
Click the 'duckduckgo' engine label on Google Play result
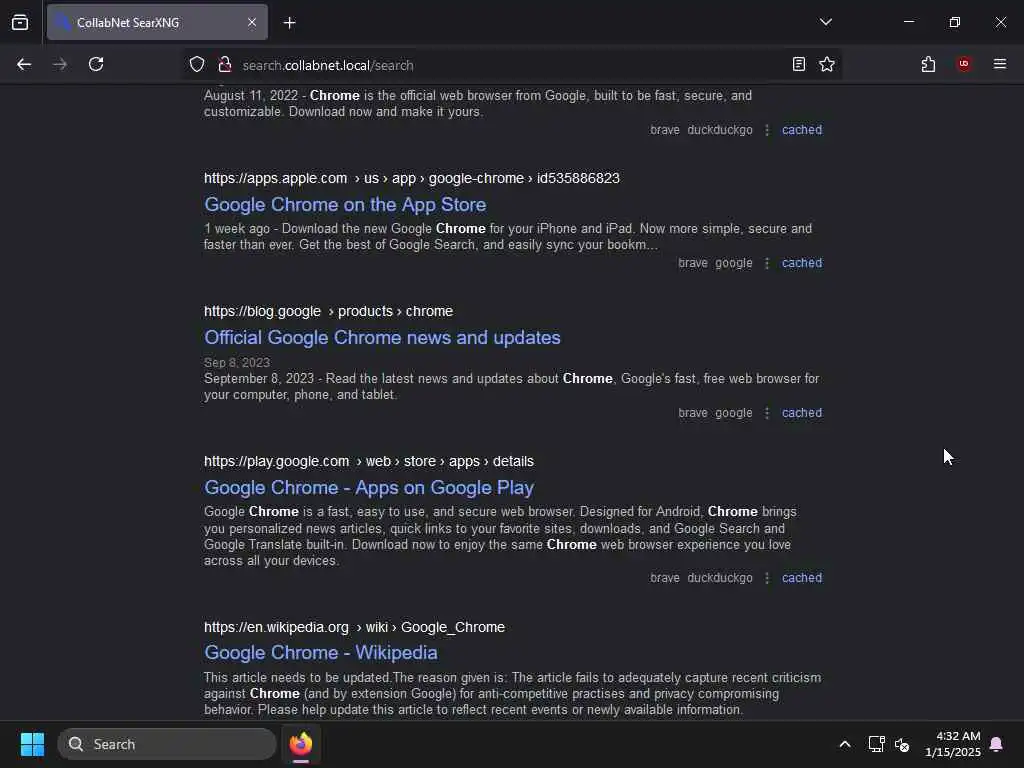[x=720, y=578]
